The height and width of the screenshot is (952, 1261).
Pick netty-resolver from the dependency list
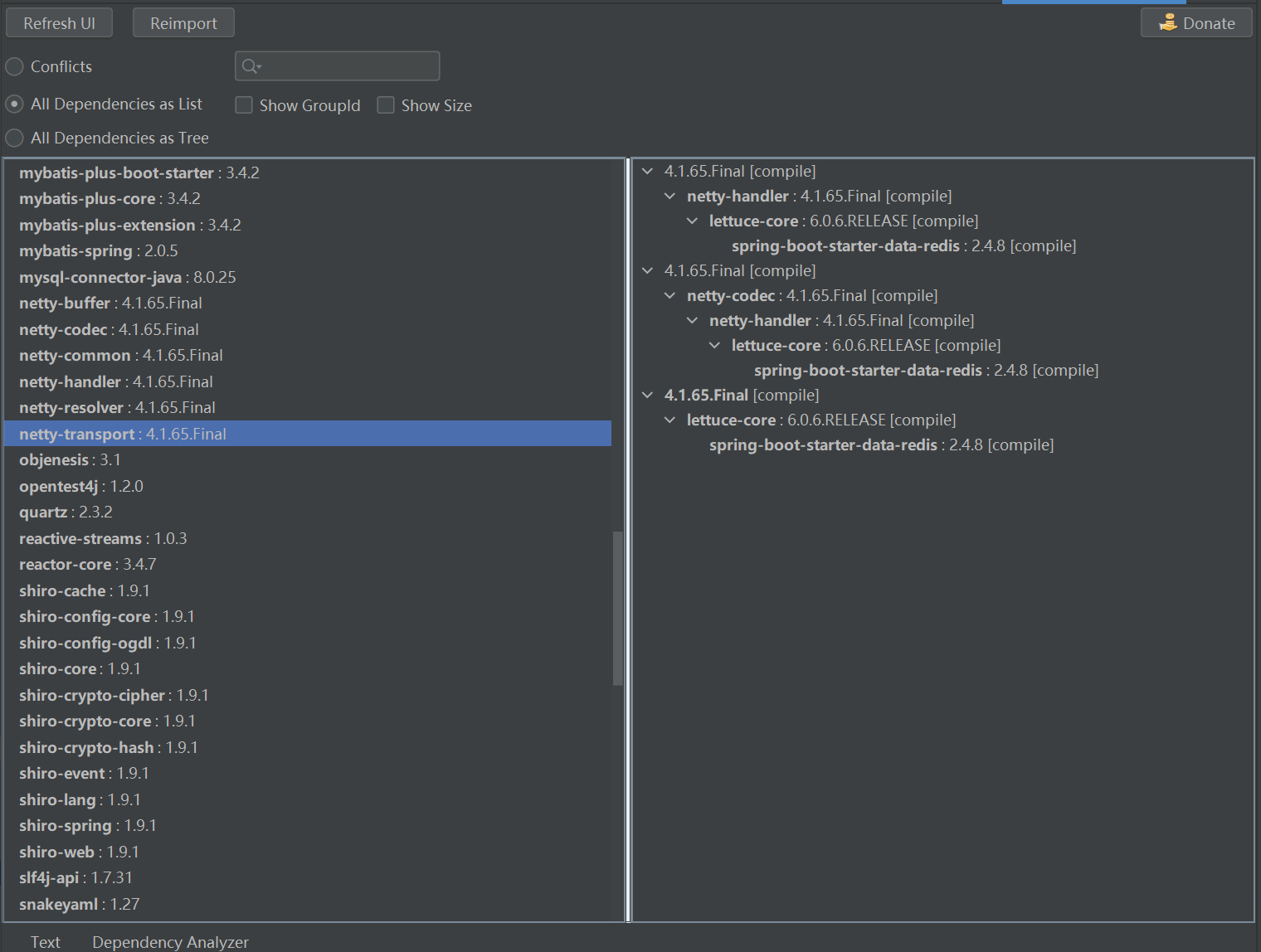(308, 408)
